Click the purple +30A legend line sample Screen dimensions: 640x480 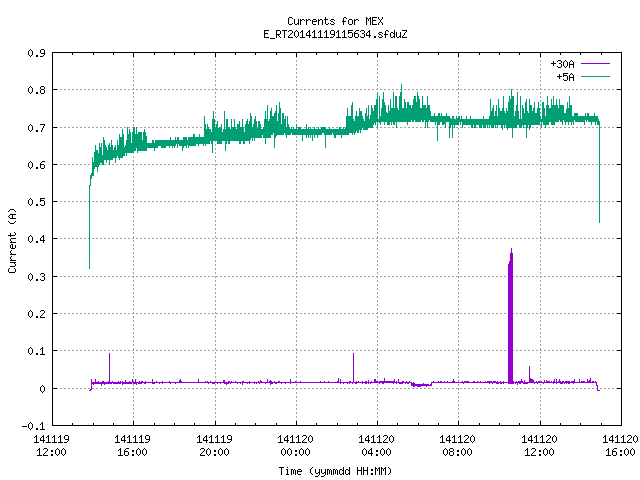click(596, 64)
